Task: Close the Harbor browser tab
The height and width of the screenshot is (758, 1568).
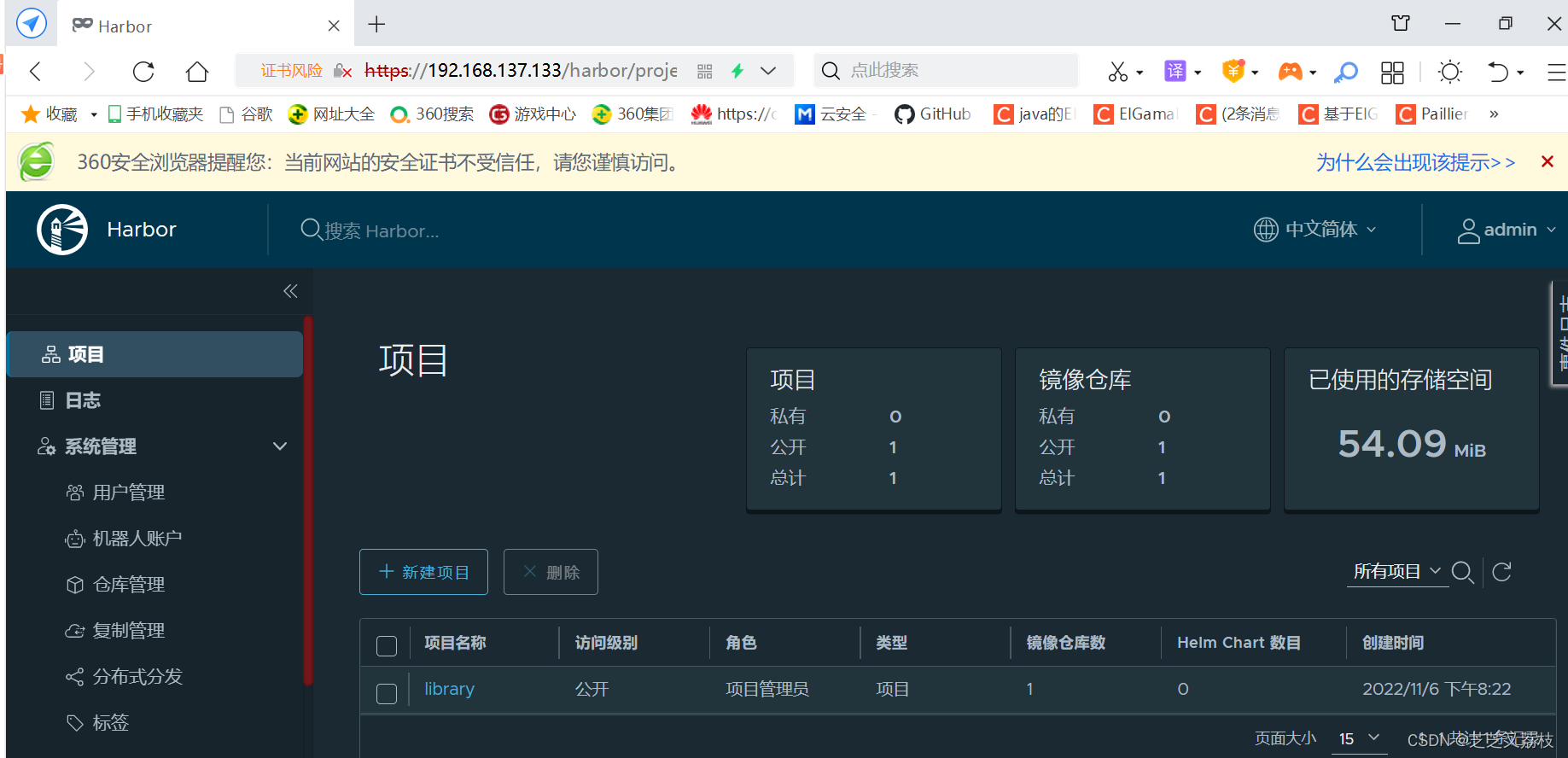Action: (x=334, y=26)
